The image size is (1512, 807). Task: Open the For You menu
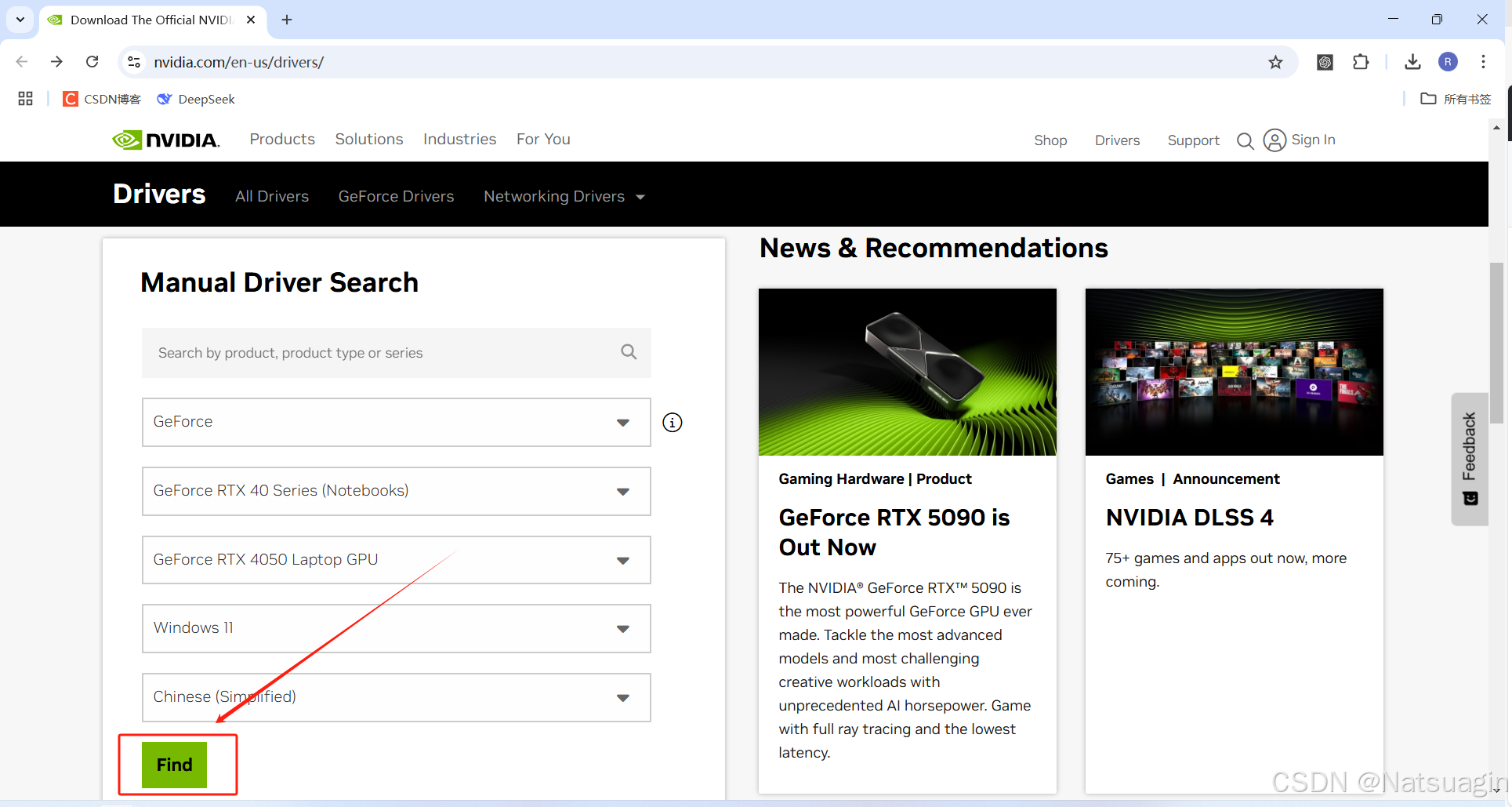coord(543,139)
